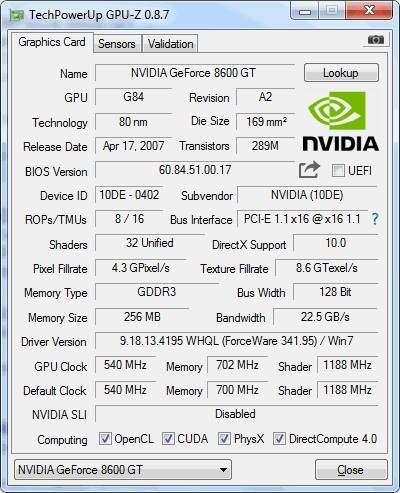This screenshot has height=493, width=400.
Task: Click the Close button at bottom
Action: coord(351,470)
